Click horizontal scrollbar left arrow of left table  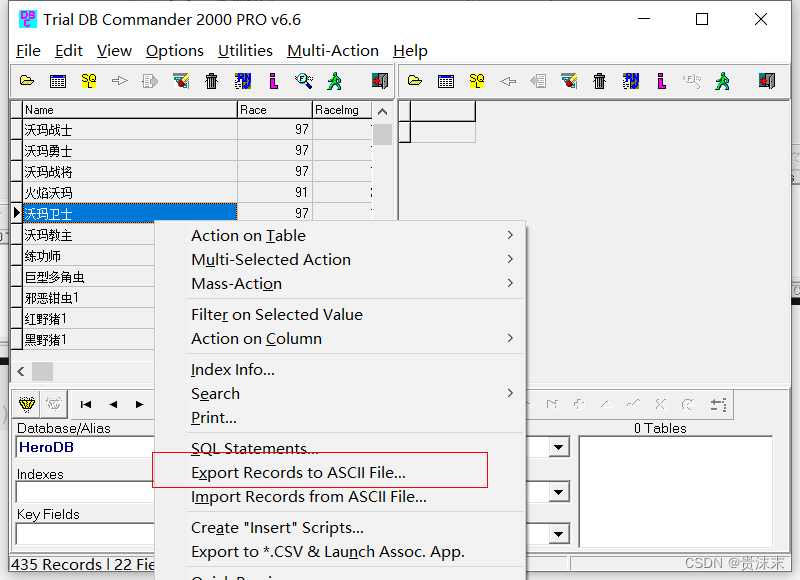click(21, 371)
